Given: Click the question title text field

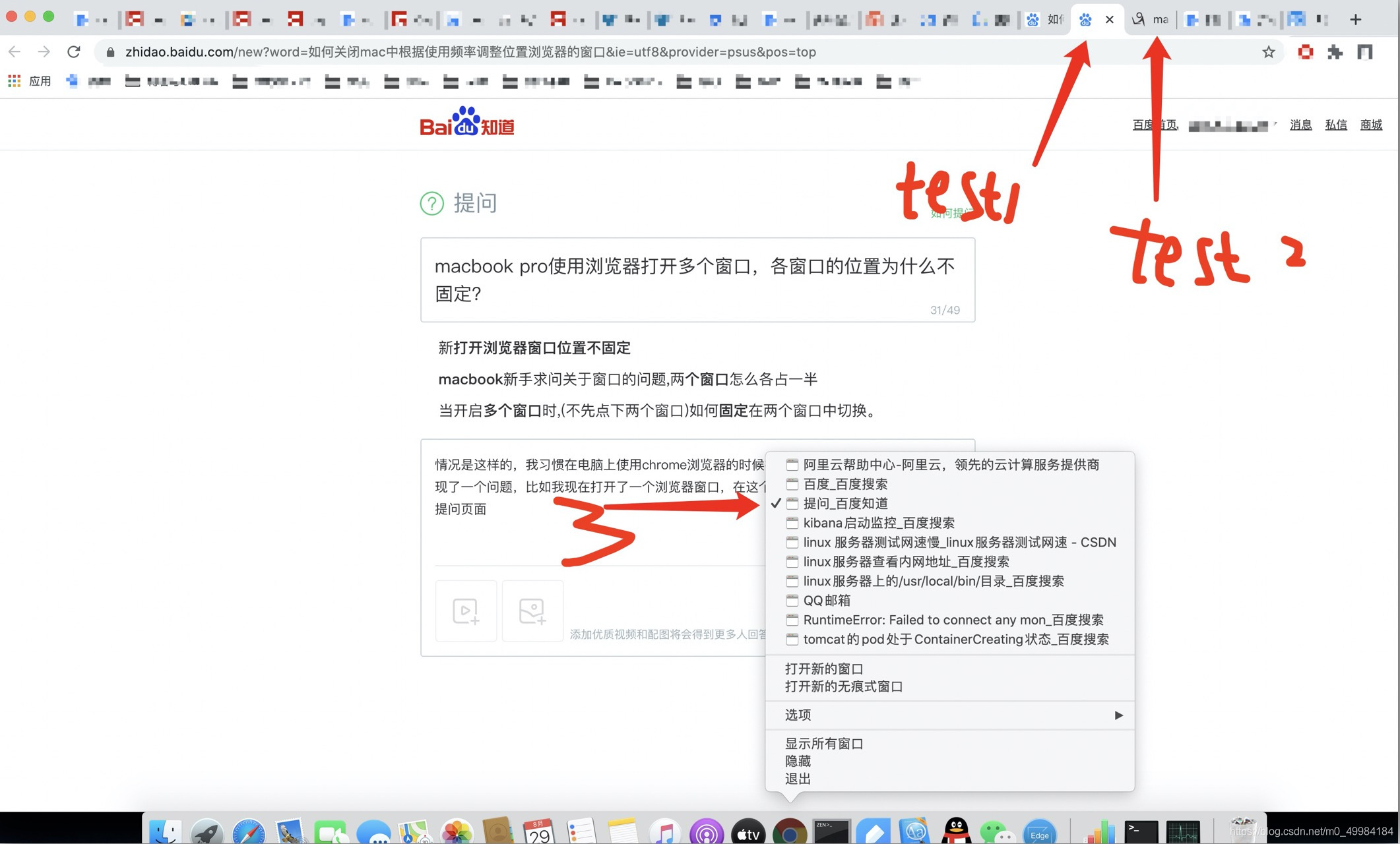Looking at the screenshot, I should click(x=697, y=280).
